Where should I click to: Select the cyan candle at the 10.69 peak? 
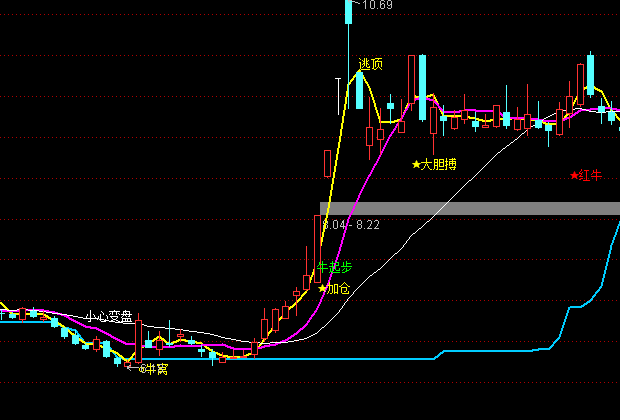click(348, 12)
